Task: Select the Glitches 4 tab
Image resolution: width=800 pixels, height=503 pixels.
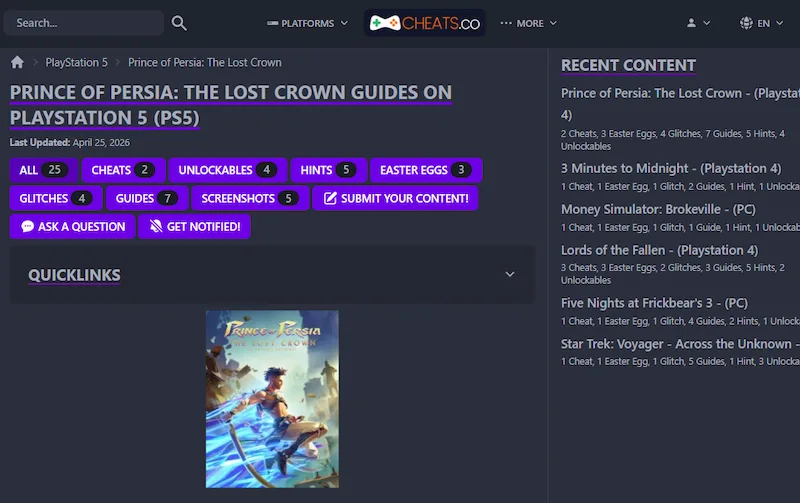Action: click(56, 198)
